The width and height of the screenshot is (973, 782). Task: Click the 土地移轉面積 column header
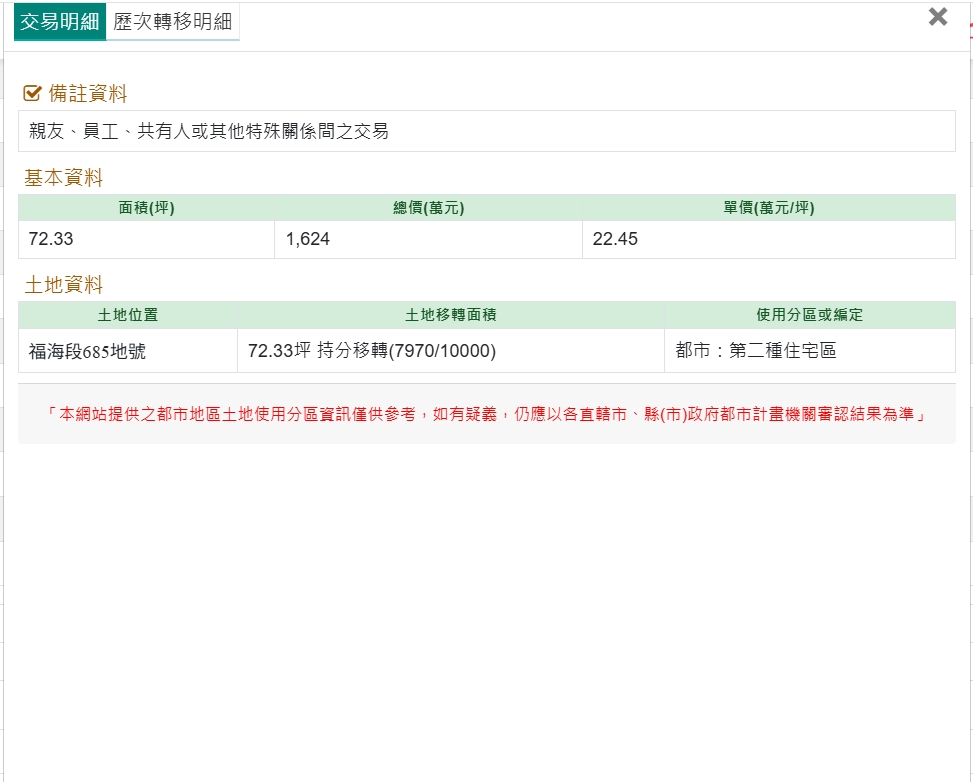pyautogui.click(x=450, y=315)
